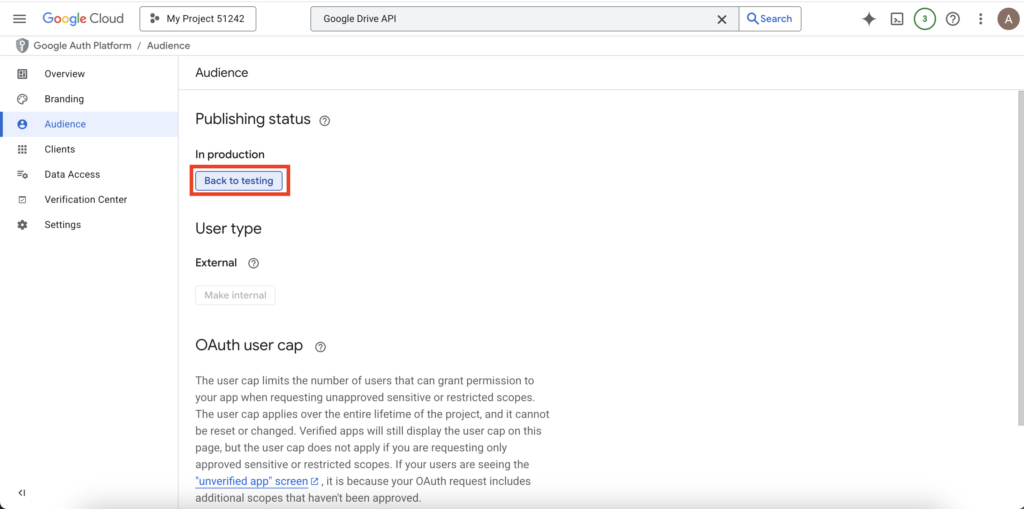1024x509 pixels.
Task: Show help for OAuth user cap
Action: [320, 347]
